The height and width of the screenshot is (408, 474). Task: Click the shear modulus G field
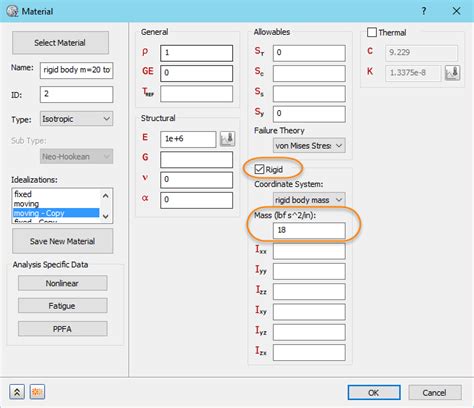pyautogui.click(x=196, y=159)
